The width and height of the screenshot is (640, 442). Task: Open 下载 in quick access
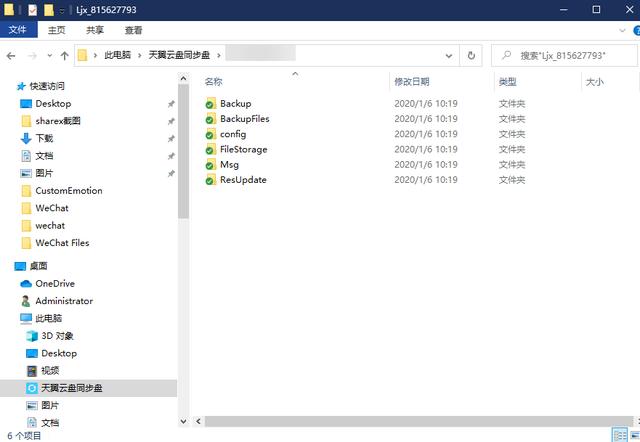[44, 138]
